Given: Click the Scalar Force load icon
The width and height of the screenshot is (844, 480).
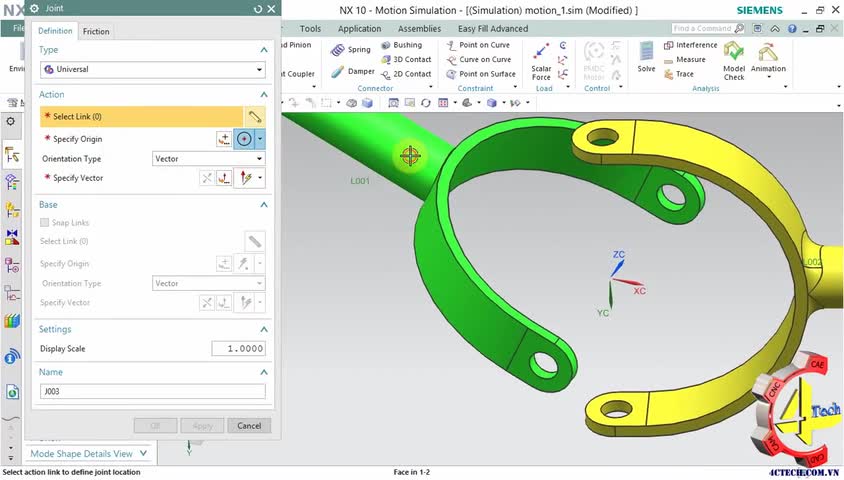Looking at the screenshot, I should (x=541, y=51).
